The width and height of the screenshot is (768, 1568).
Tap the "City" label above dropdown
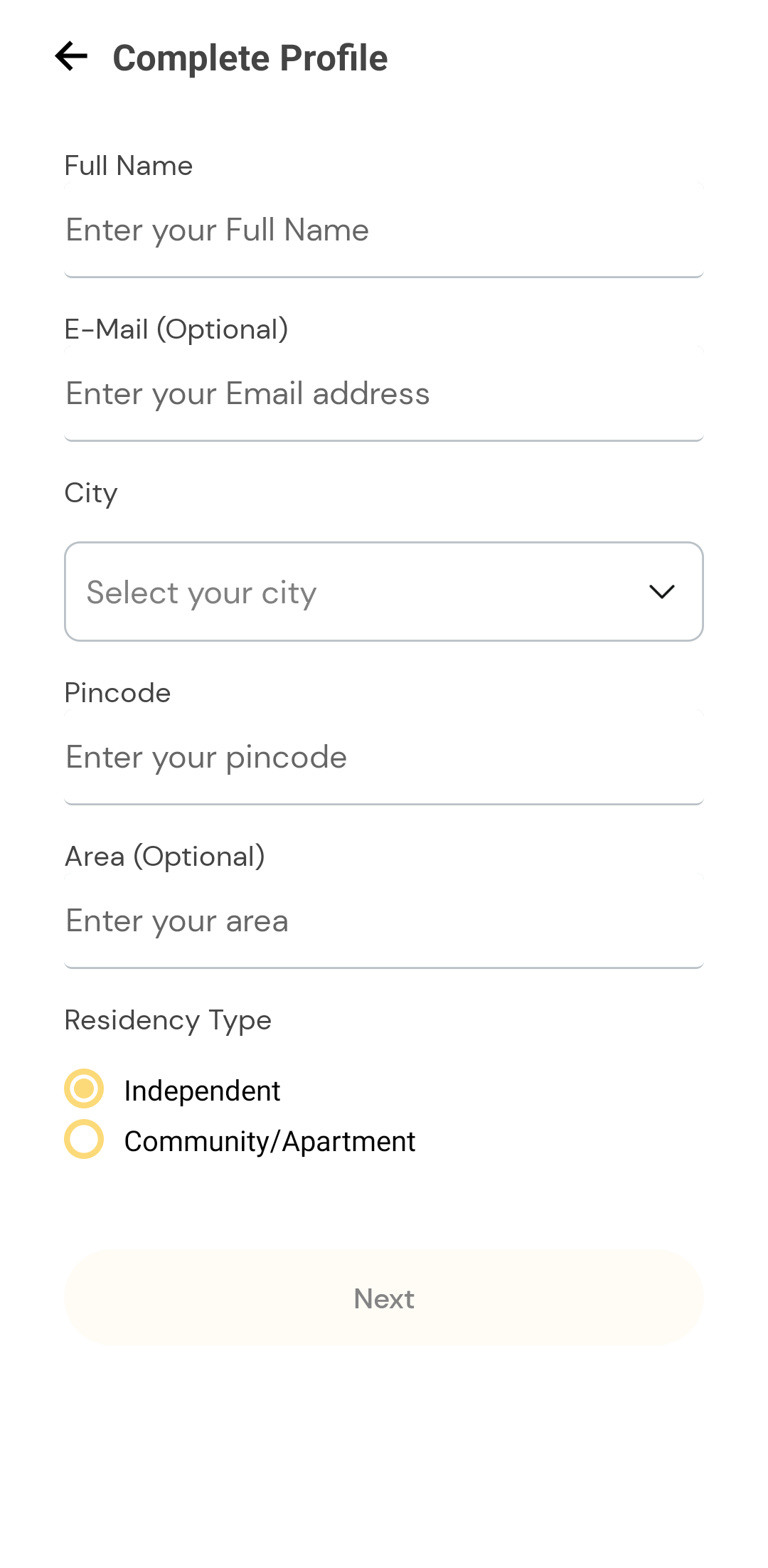coord(91,493)
